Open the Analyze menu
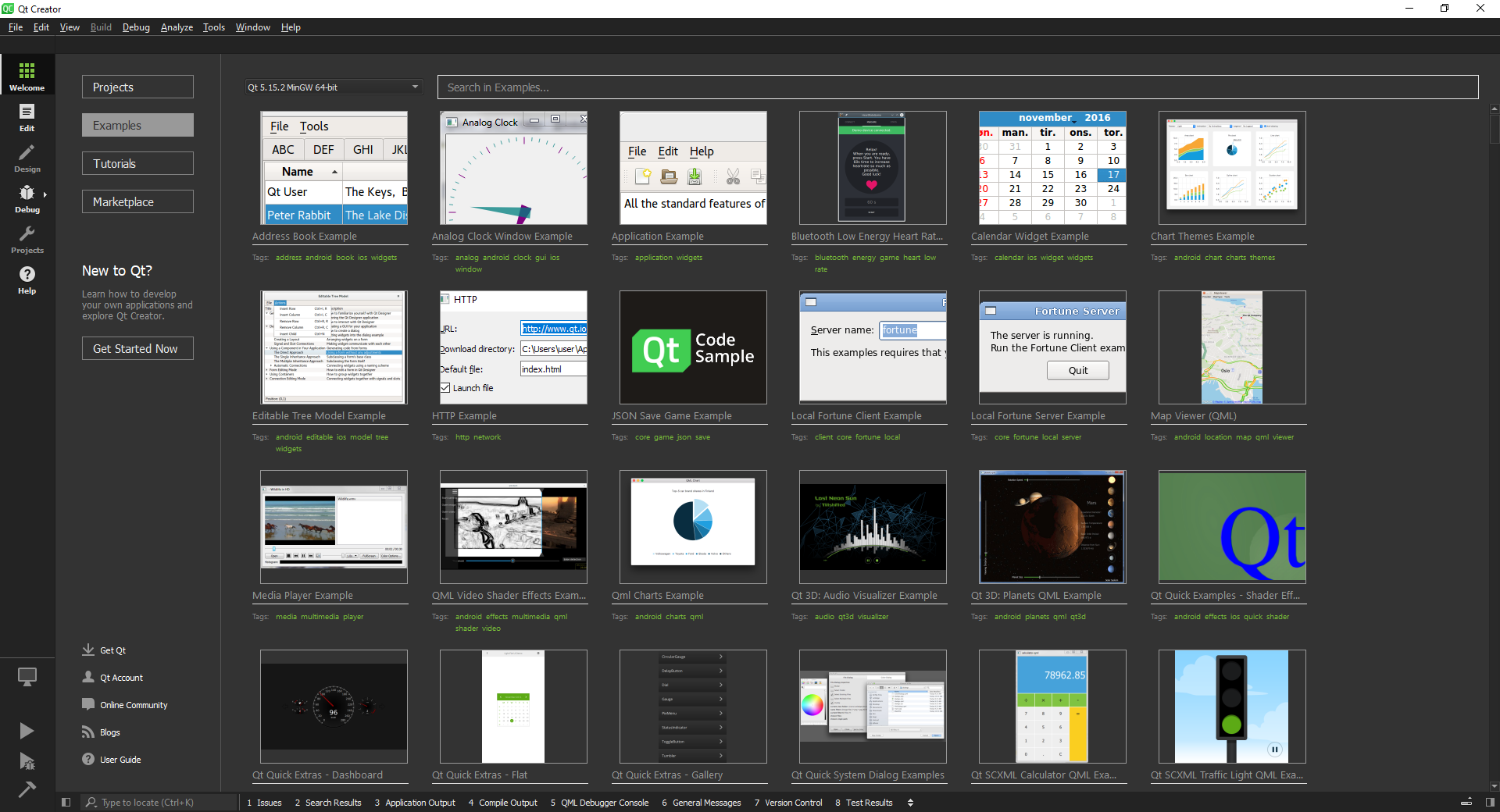The height and width of the screenshot is (812, 1500). 177,27
